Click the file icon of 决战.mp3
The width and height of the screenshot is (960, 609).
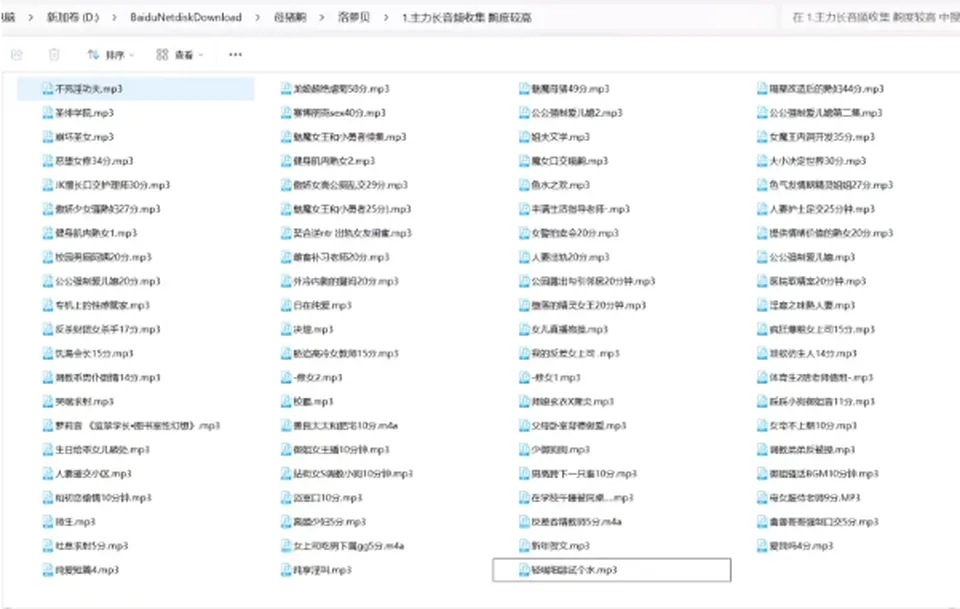coord(286,329)
